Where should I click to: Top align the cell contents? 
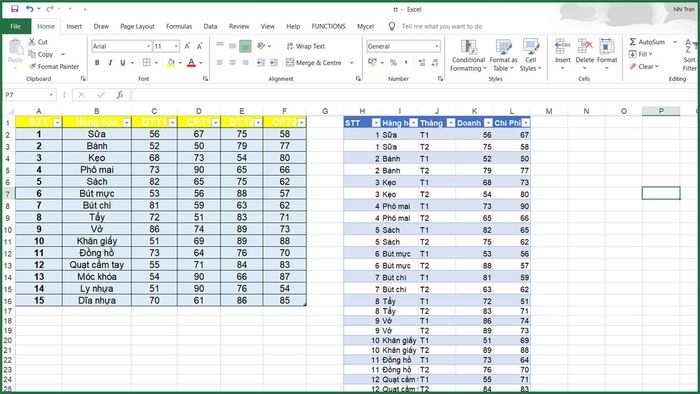(220, 46)
